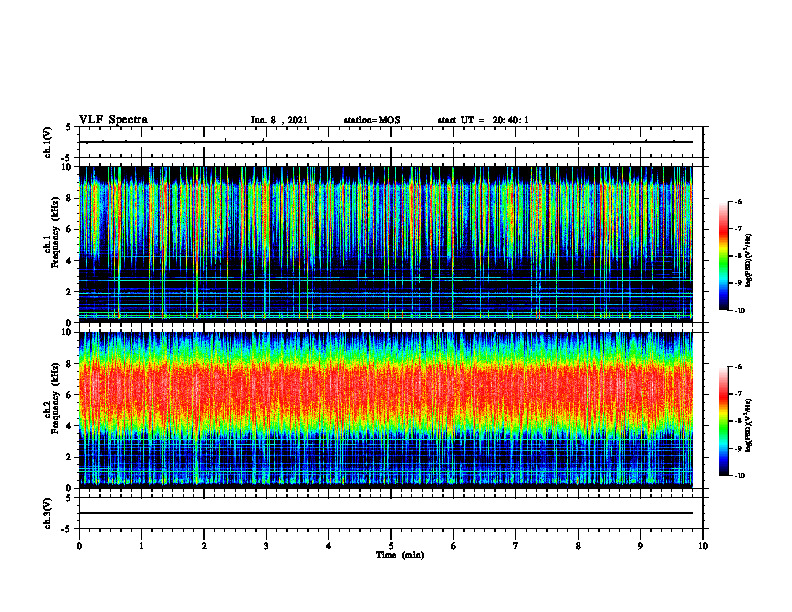Click time axis tick label '9'
The width and height of the screenshot is (792, 612).
(640, 546)
